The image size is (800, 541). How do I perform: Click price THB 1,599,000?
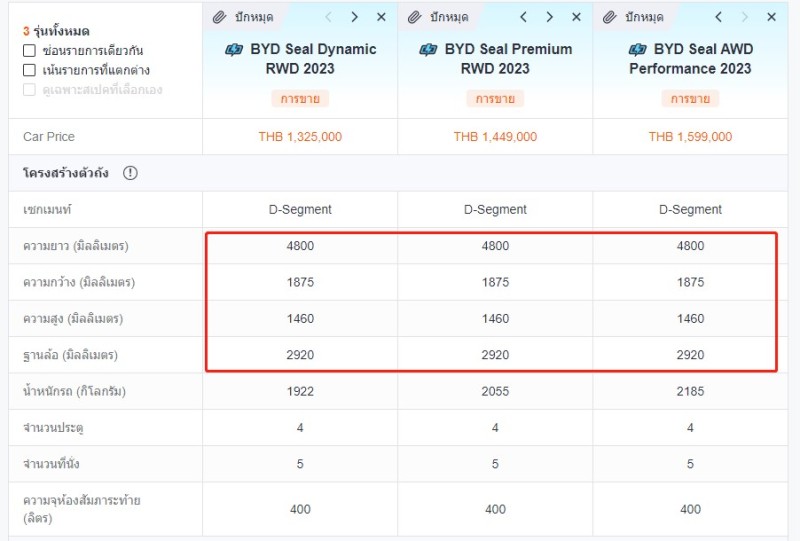pos(690,137)
